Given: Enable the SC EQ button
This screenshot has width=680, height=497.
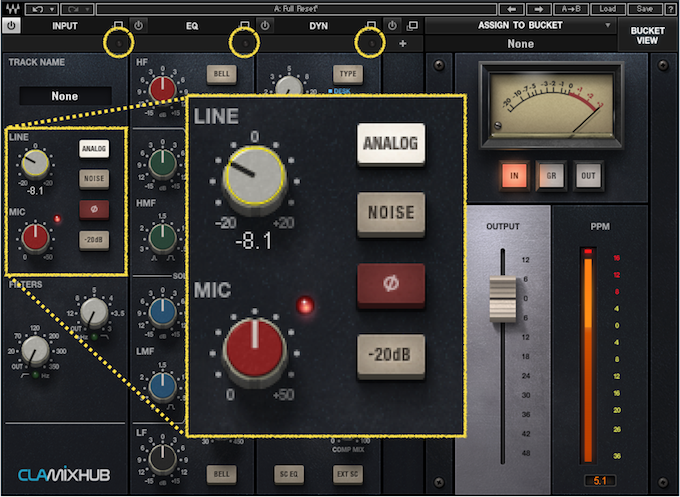Looking at the screenshot, I should (x=288, y=474).
